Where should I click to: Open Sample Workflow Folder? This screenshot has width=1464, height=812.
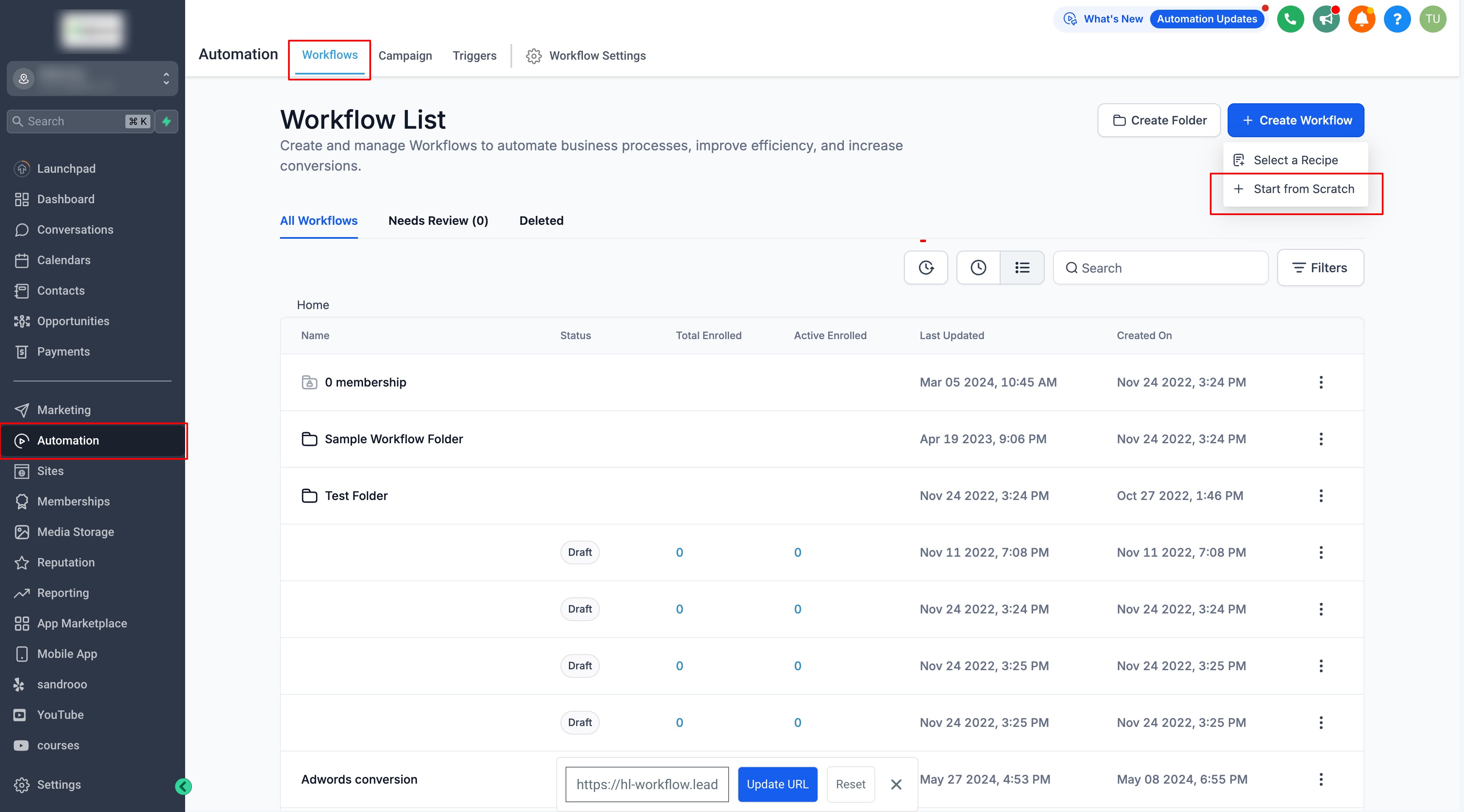(x=393, y=439)
